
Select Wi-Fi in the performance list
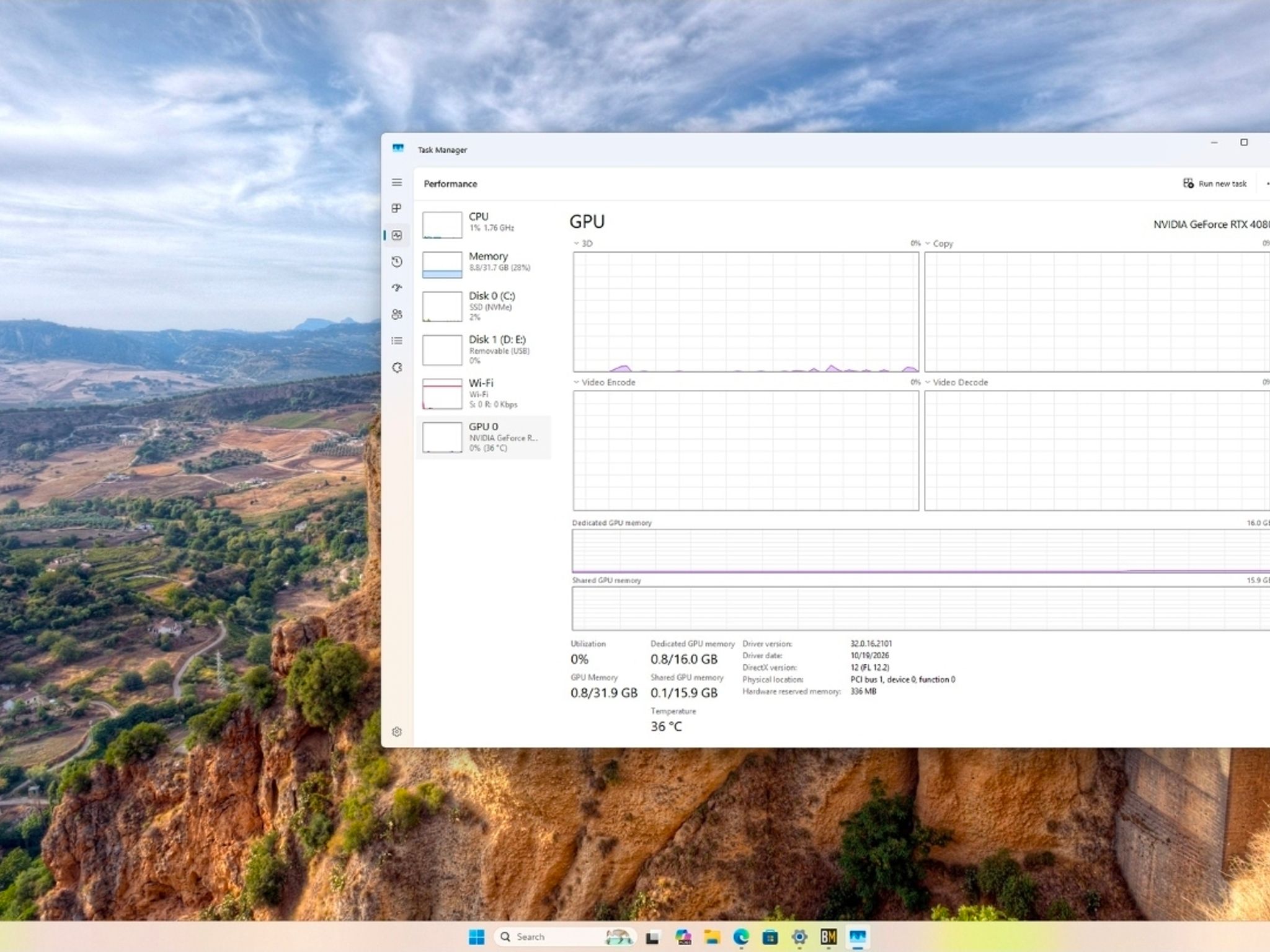484,394
